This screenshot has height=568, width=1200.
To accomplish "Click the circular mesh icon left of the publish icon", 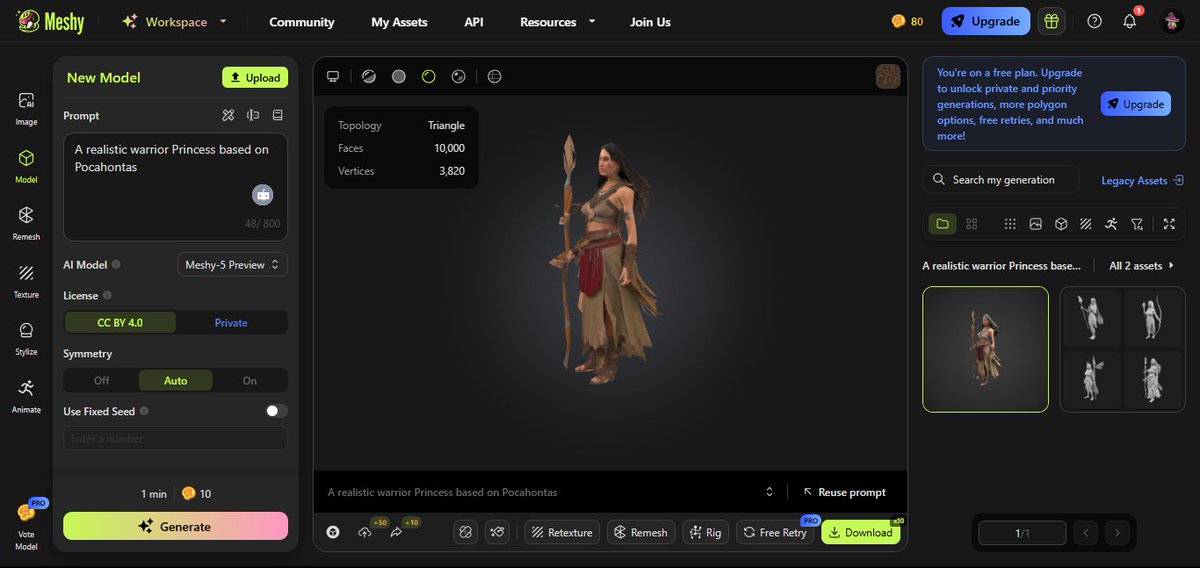I will [x=333, y=532].
